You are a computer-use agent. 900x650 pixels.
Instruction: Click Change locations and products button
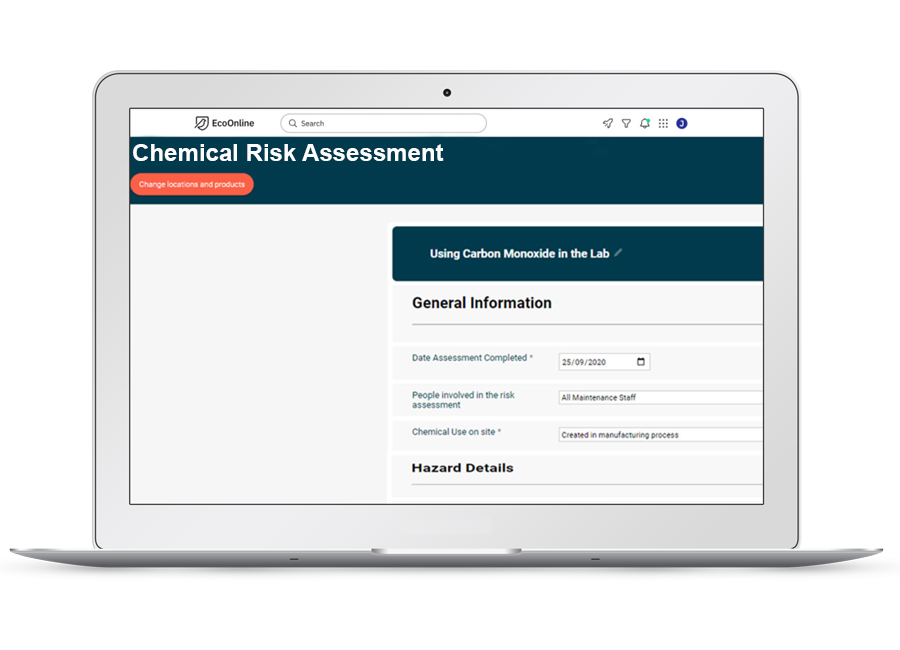192,184
